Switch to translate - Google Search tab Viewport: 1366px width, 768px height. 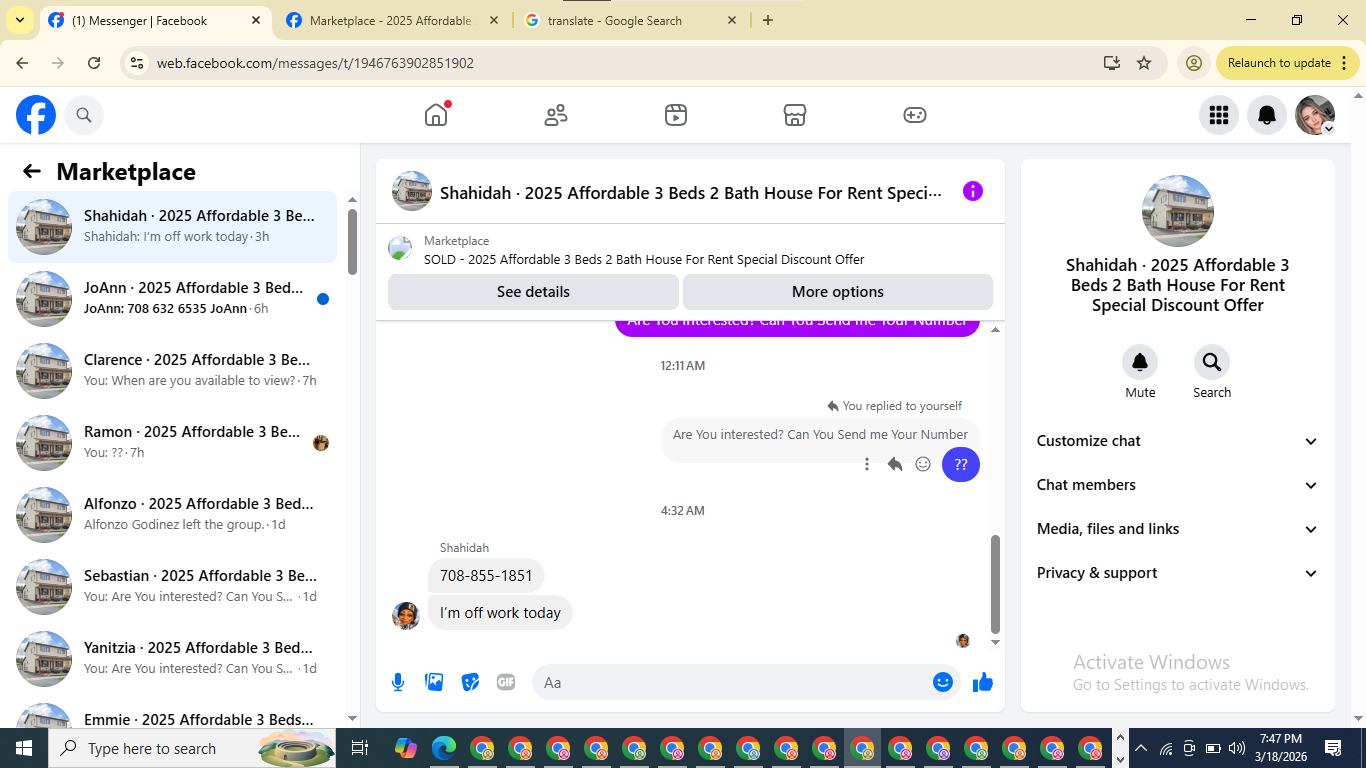click(x=630, y=20)
